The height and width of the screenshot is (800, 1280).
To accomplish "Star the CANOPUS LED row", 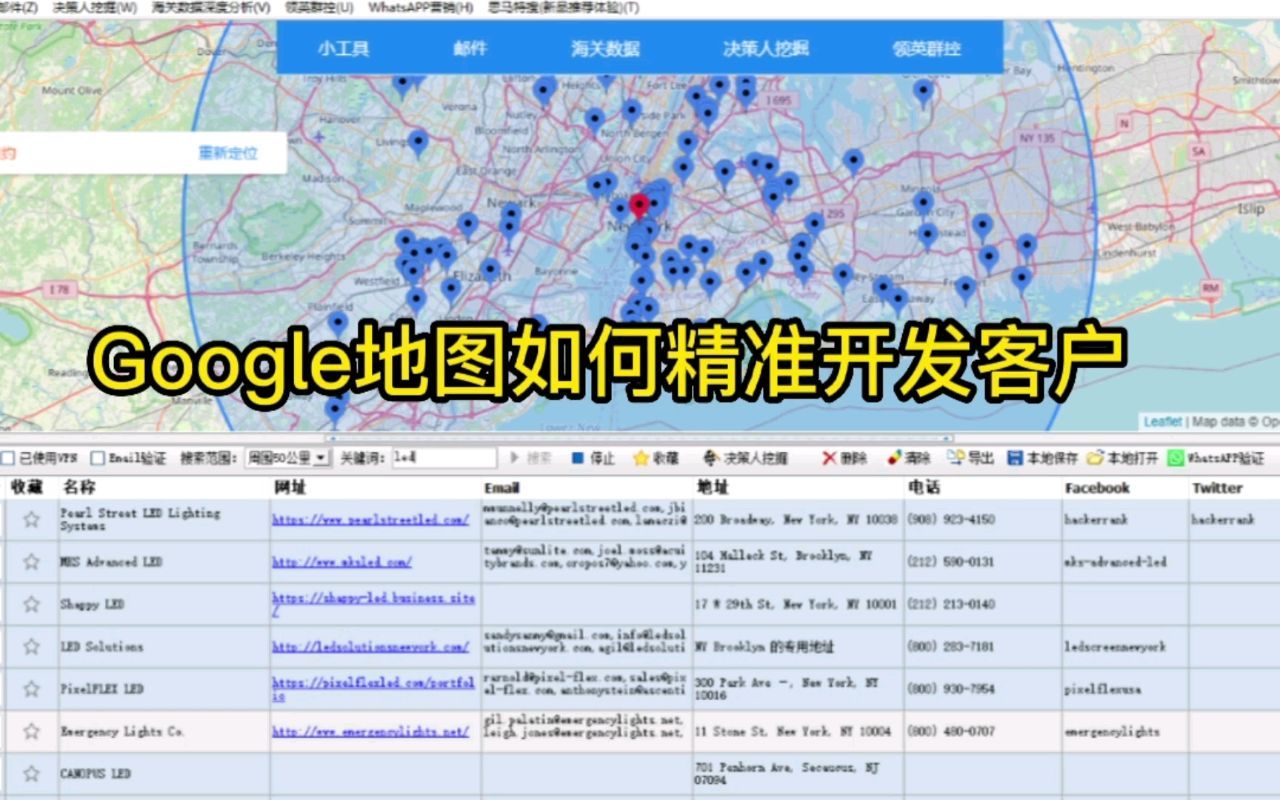I will click(x=32, y=773).
